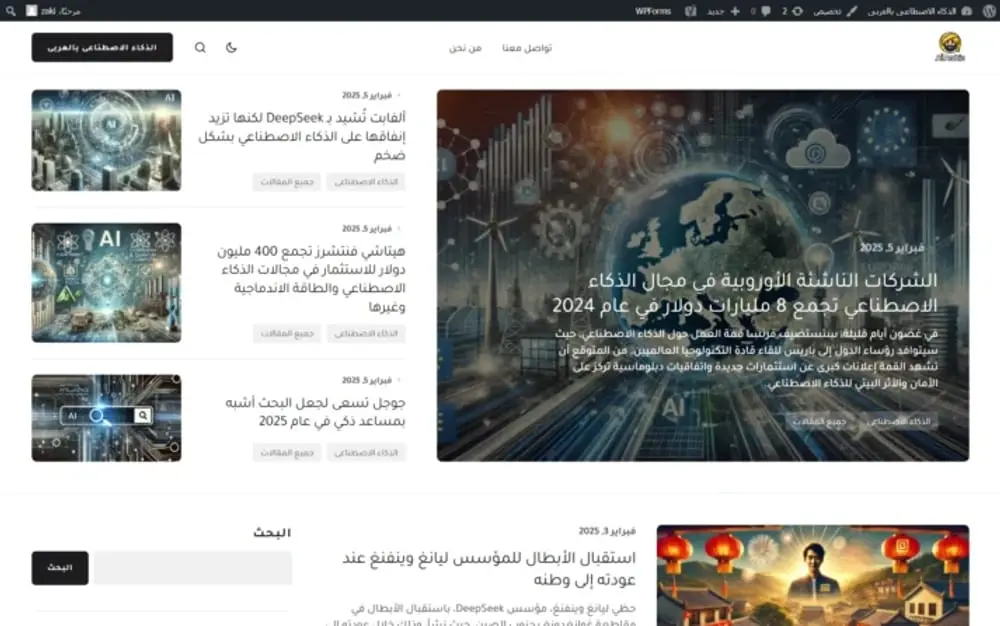Click the black البحث search submit button
Viewport: 1000px width, 626px height.
(x=60, y=568)
